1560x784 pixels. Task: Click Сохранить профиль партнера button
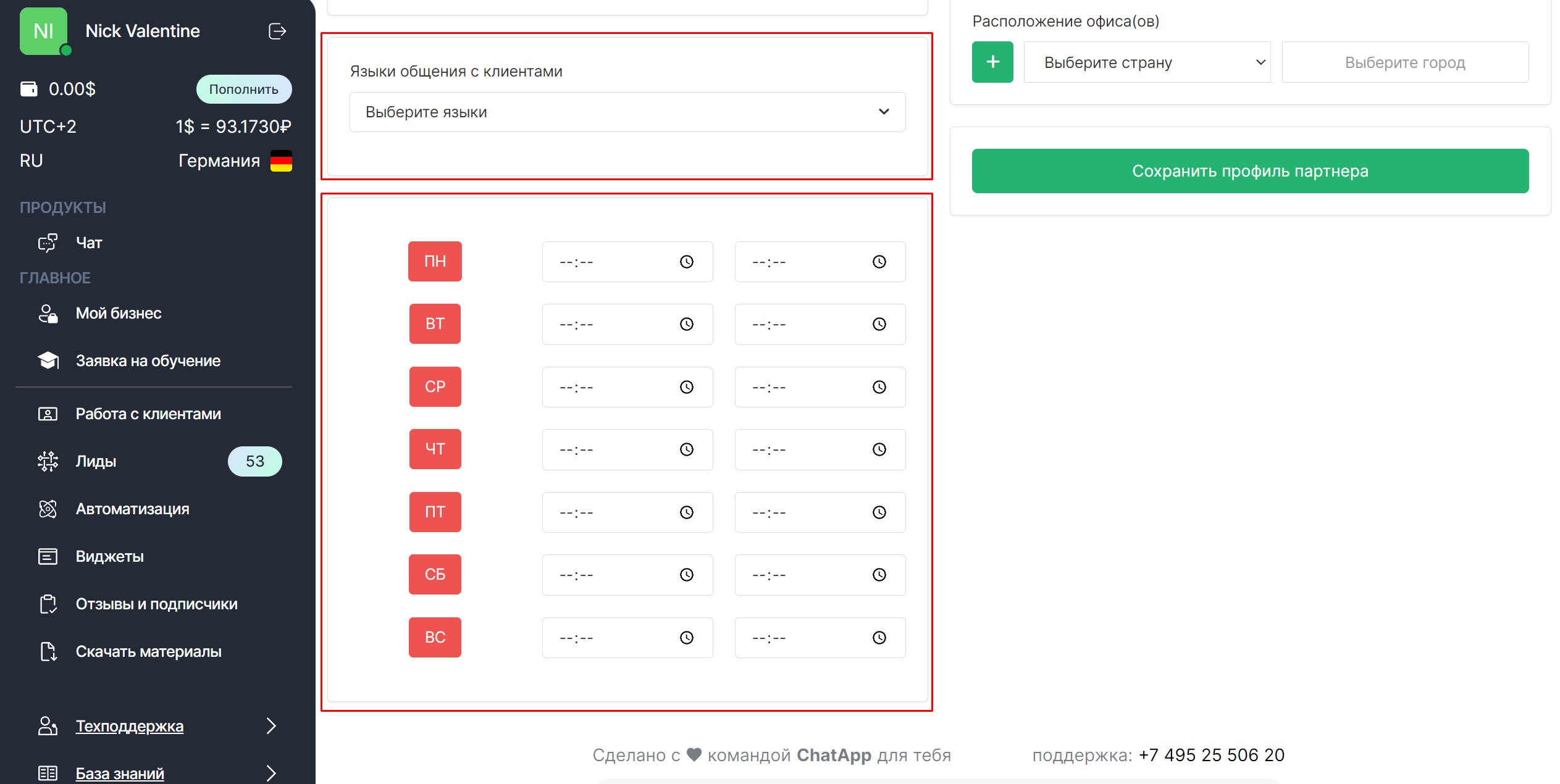tap(1249, 171)
